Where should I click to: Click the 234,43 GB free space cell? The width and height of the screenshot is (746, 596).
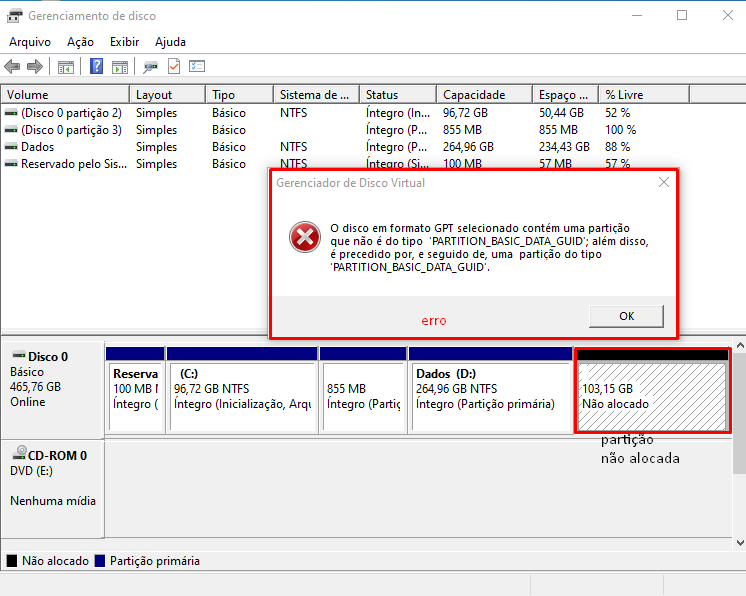[x=564, y=147]
